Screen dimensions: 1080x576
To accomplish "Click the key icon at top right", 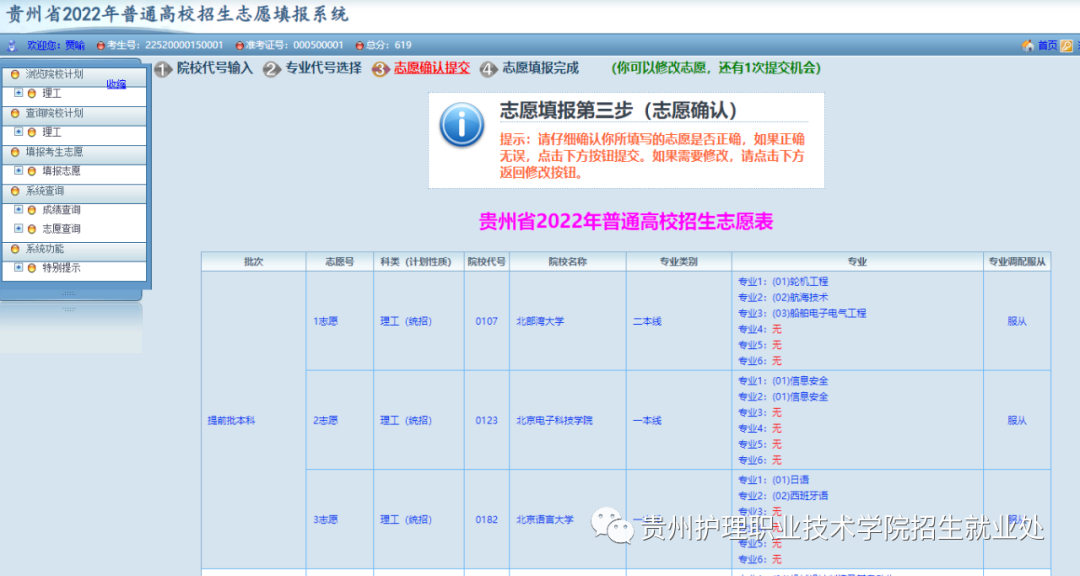I will coord(1066,45).
